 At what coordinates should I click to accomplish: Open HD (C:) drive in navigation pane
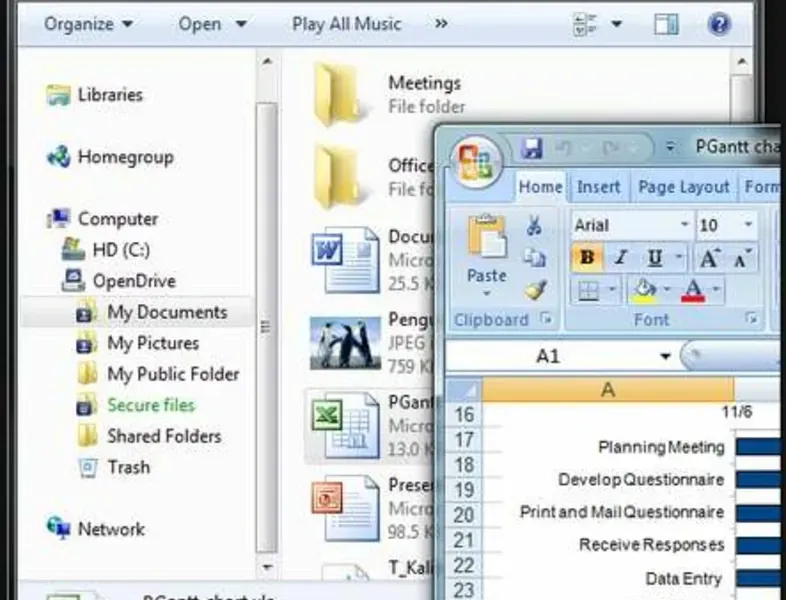point(106,250)
